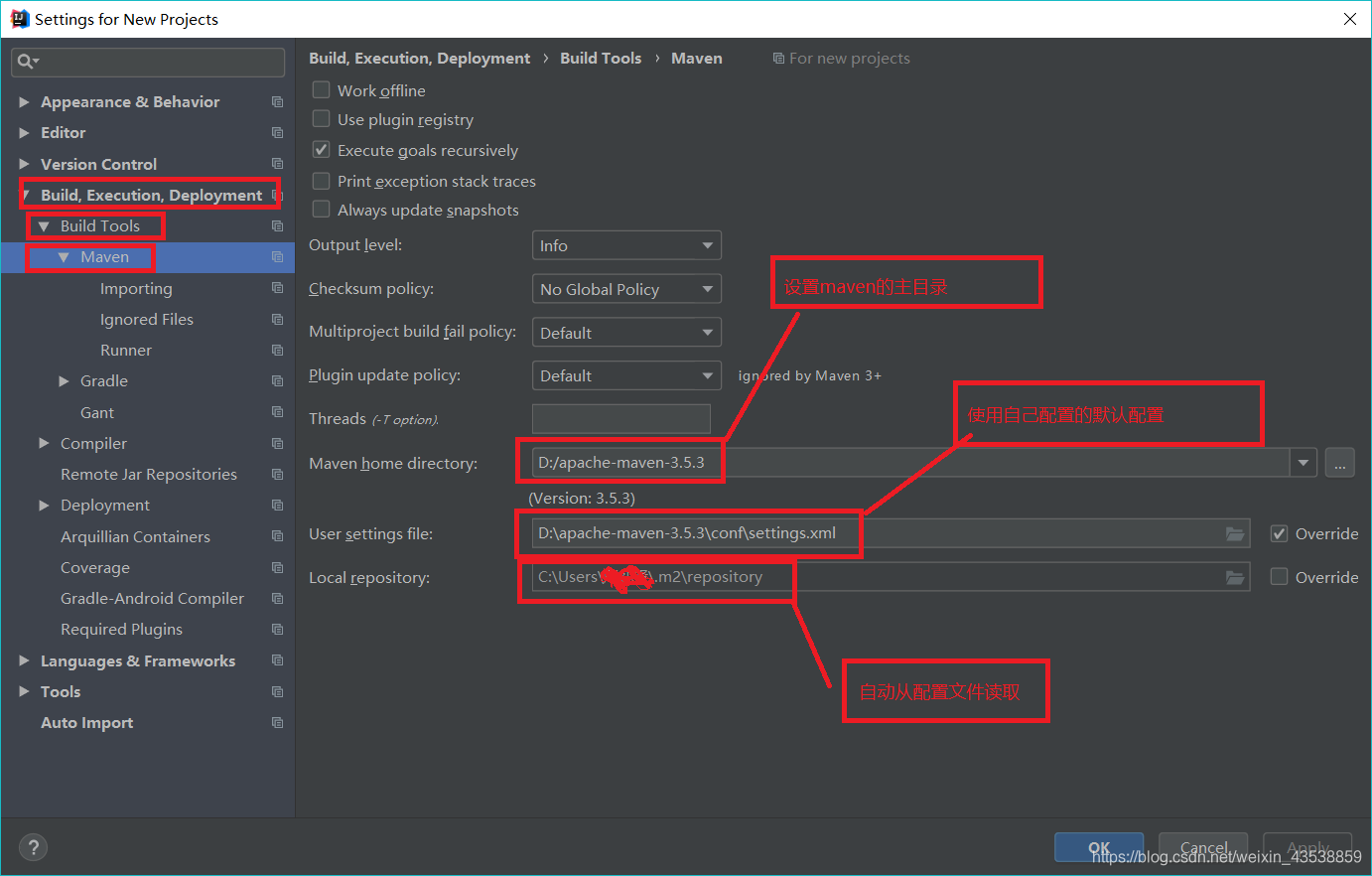
Task: Uncheck Execute goals recursively
Action: tap(321, 150)
